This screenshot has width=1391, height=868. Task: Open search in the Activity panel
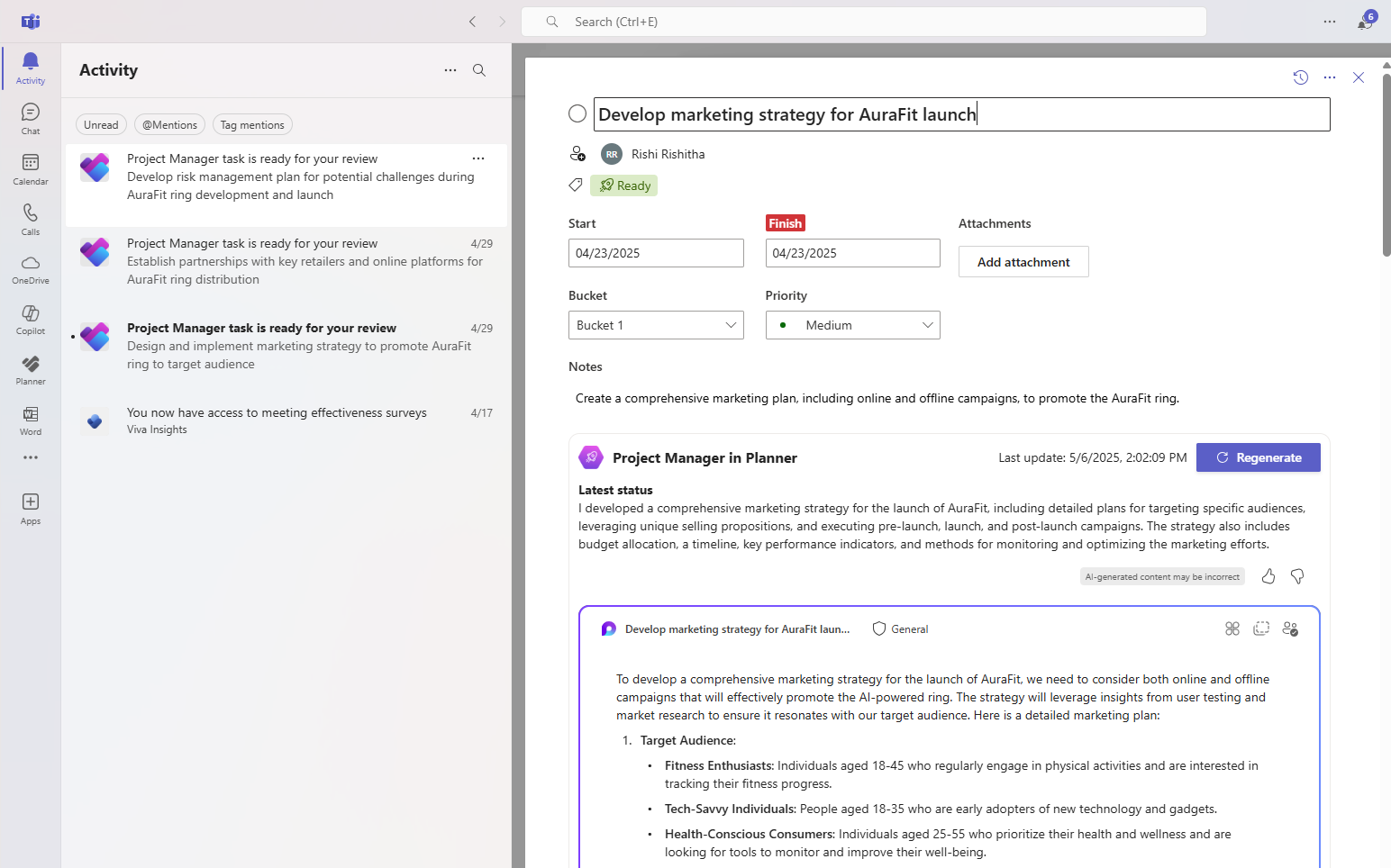coord(478,70)
